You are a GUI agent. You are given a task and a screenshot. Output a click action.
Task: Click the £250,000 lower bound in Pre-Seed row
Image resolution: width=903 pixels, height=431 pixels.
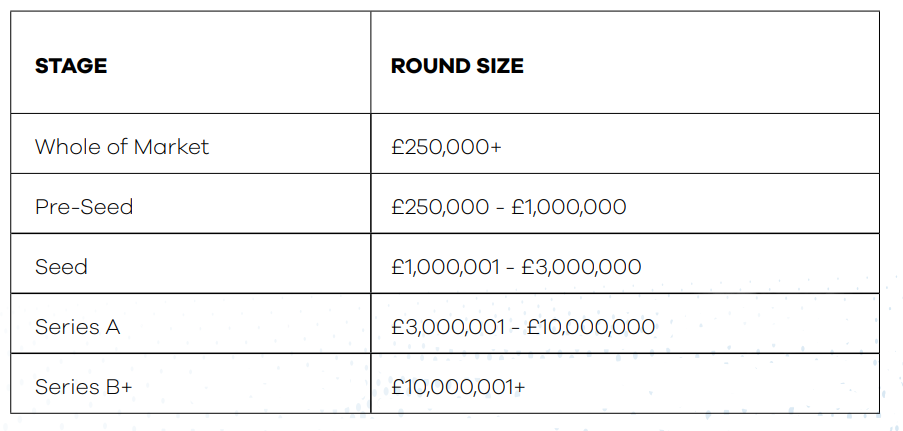pyautogui.click(x=440, y=207)
